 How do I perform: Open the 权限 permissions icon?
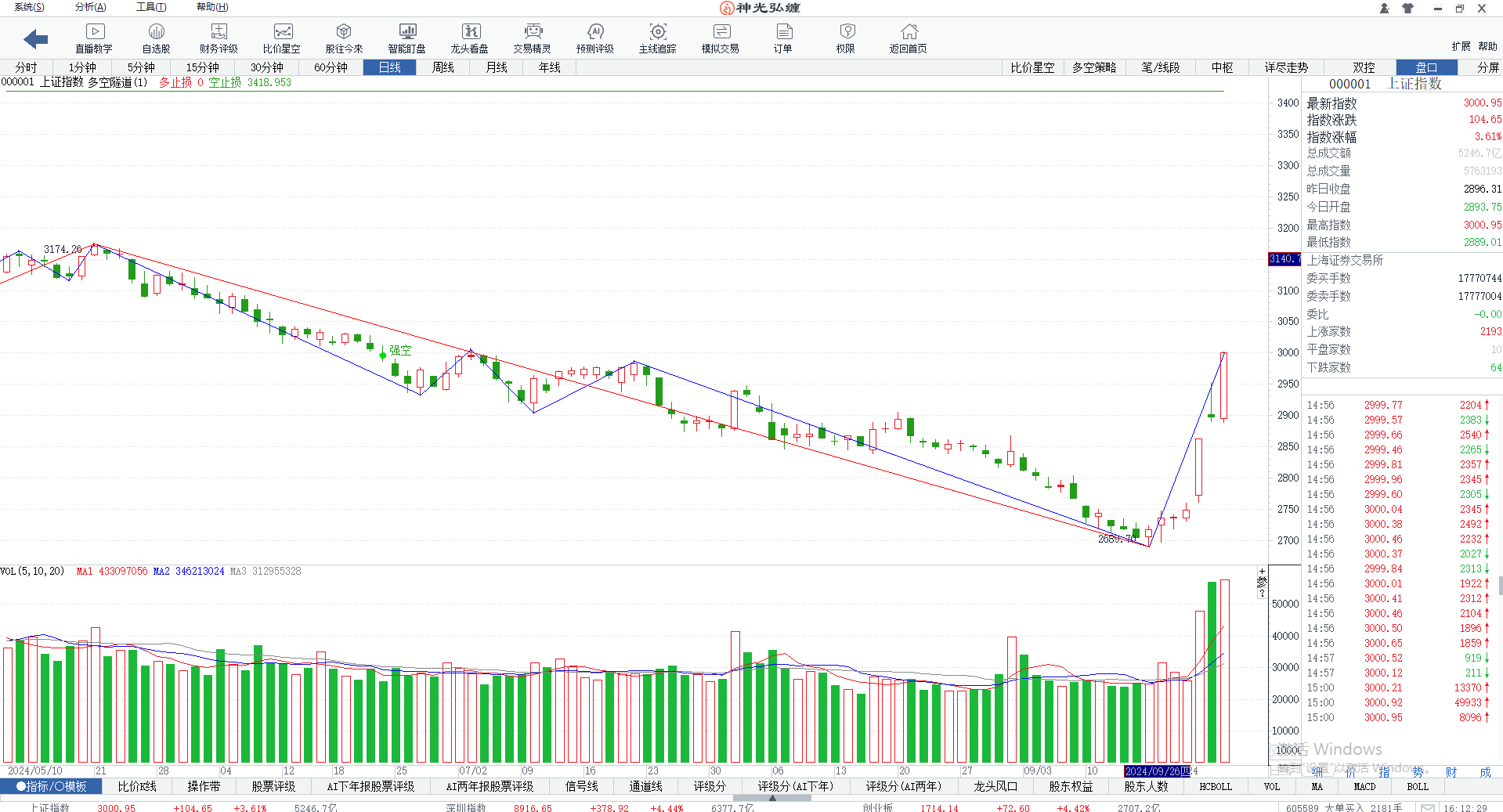pyautogui.click(x=846, y=38)
